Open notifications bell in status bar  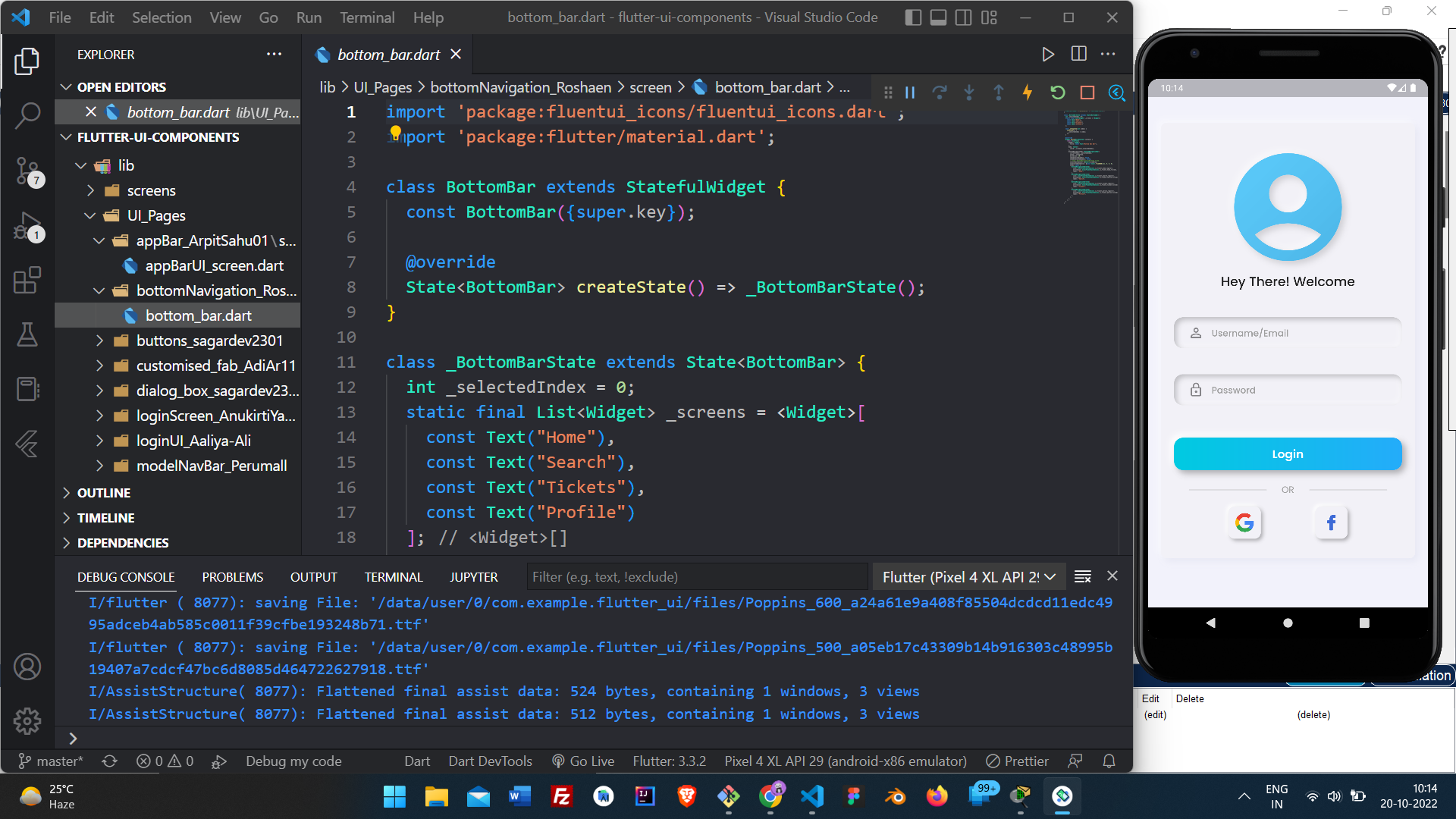click(1109, 761)
